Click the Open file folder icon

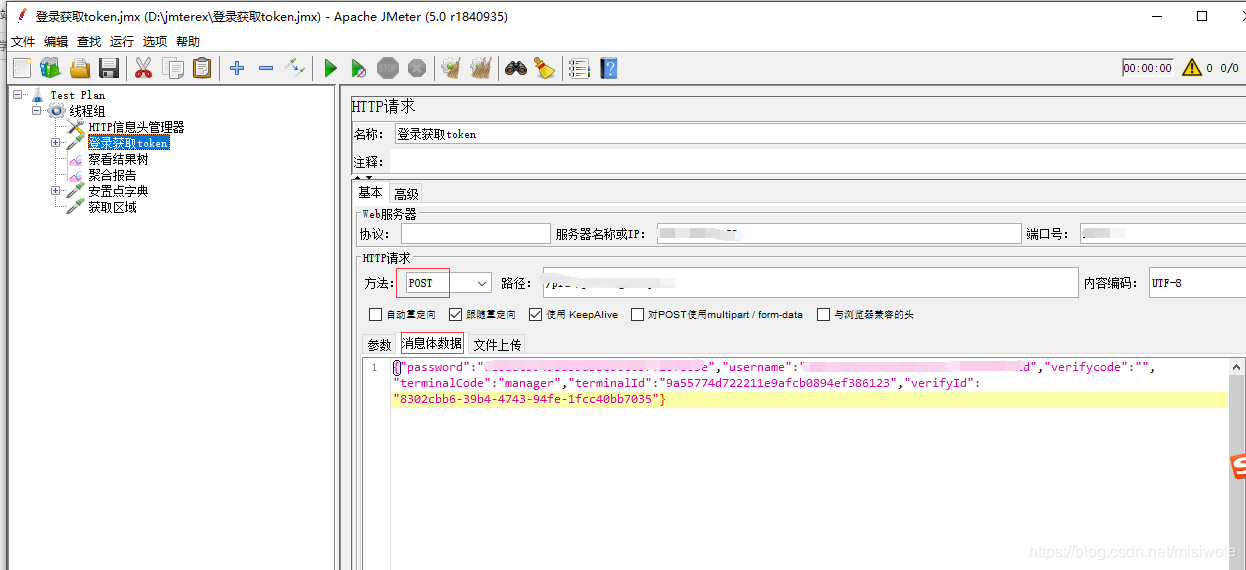coord(80,68)
